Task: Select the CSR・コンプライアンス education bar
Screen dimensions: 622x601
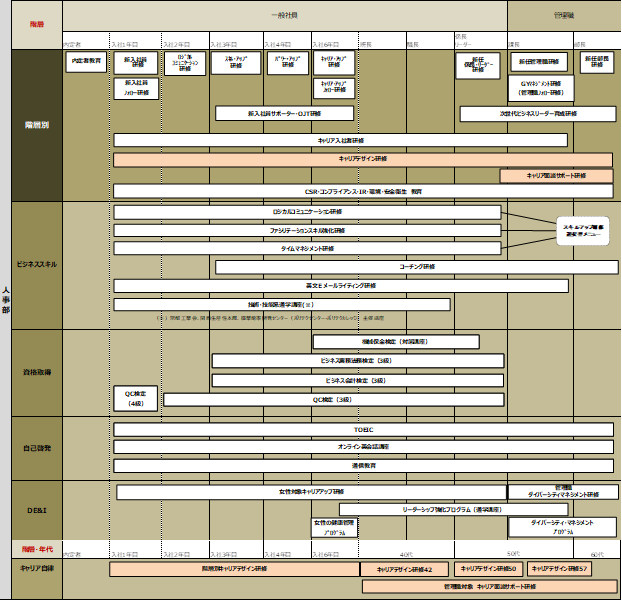Action: (x=363, y=191)
